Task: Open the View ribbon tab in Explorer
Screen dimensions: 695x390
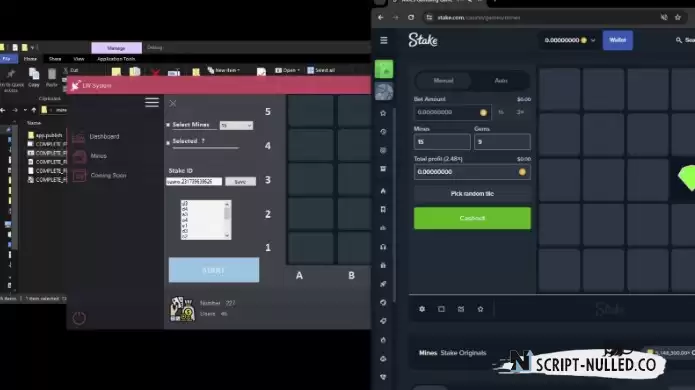Action: coord(78,58)
